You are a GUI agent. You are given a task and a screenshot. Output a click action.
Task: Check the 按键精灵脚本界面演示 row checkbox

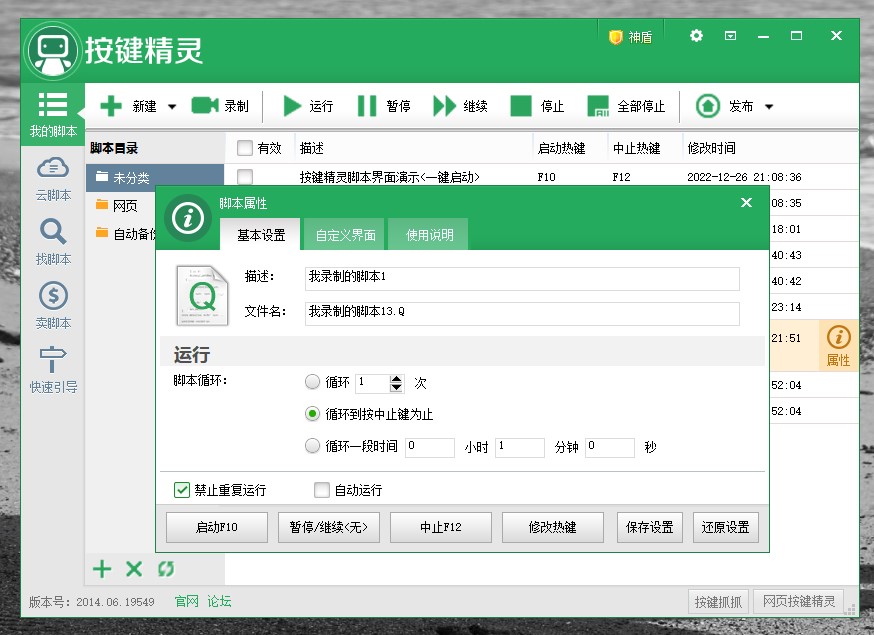[x=245, y=177]
